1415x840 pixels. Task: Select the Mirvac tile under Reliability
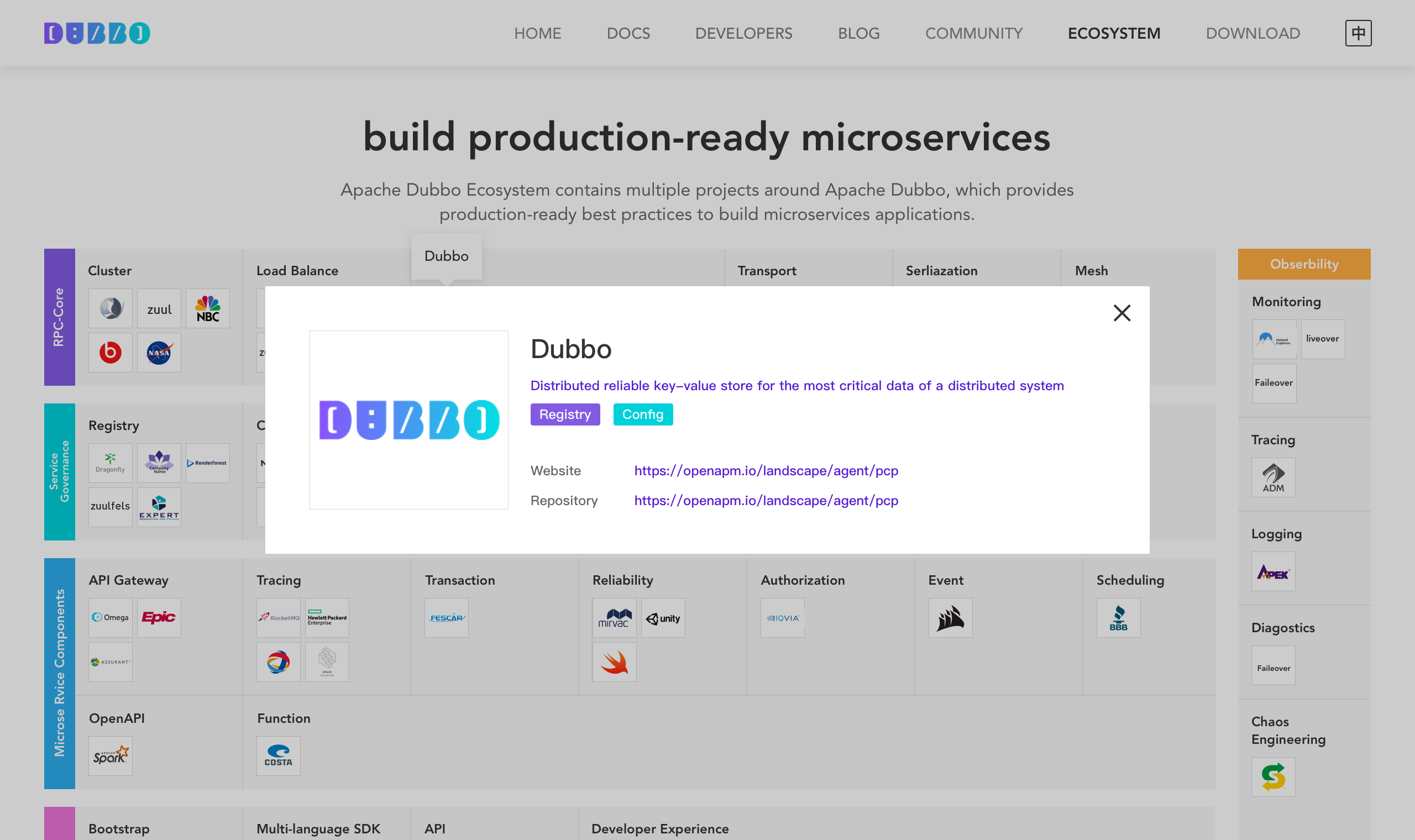click(x=614, y=617)
